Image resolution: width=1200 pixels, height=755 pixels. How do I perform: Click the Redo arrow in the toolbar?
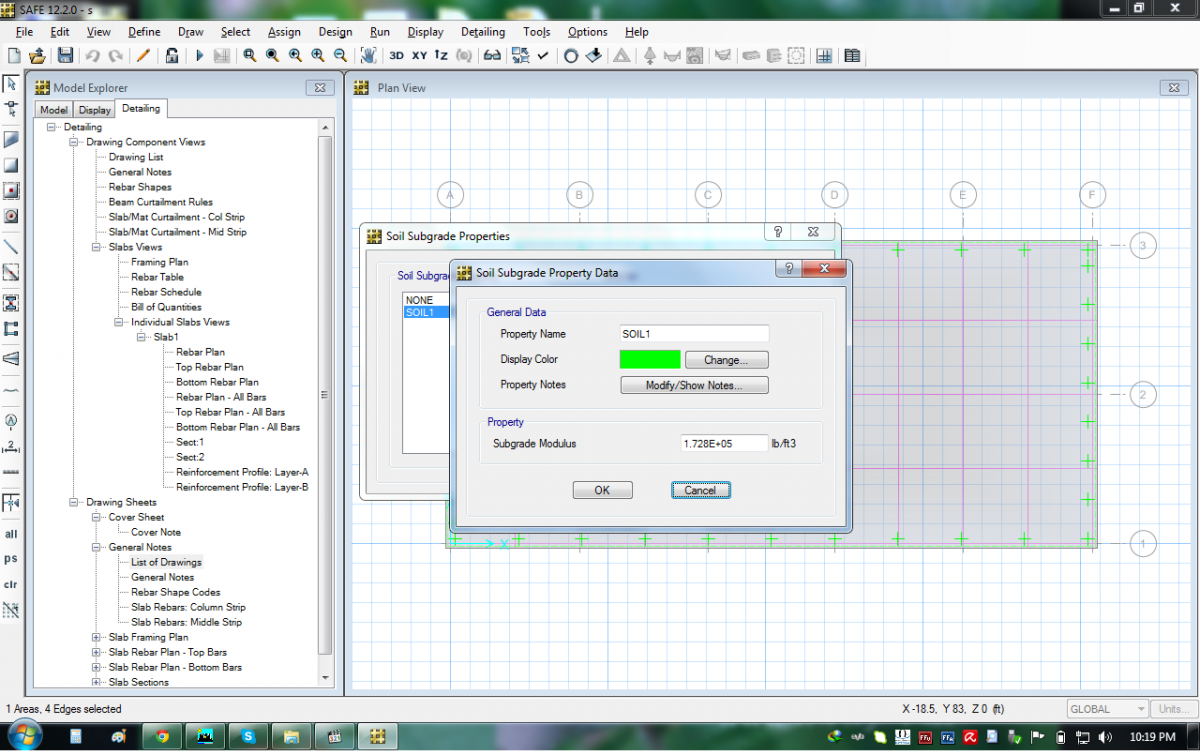click(x=116, y=56)
